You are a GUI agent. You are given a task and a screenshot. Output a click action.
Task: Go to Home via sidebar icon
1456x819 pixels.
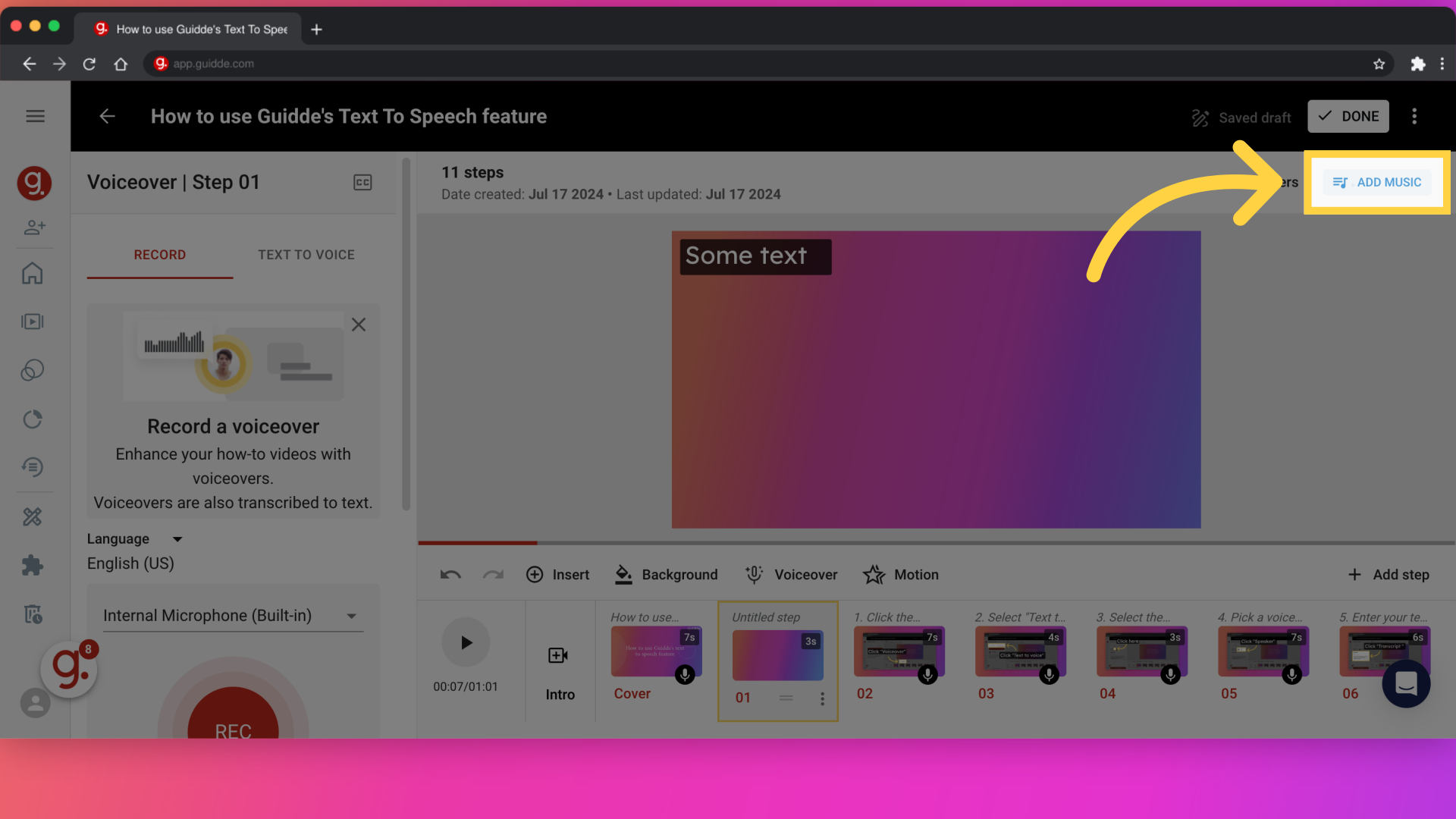[33, 273]
